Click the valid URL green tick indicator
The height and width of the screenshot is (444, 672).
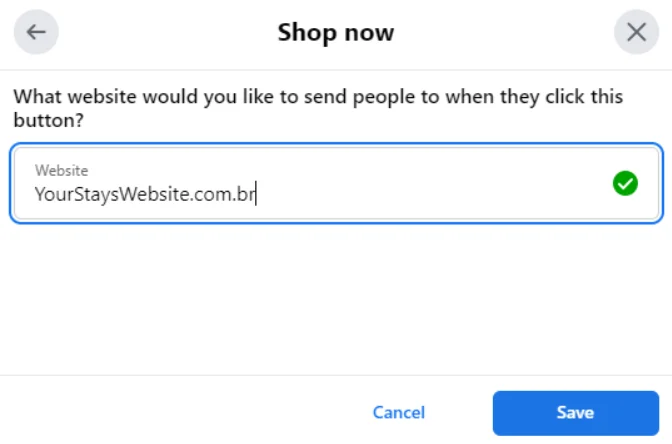pos(625,183)
